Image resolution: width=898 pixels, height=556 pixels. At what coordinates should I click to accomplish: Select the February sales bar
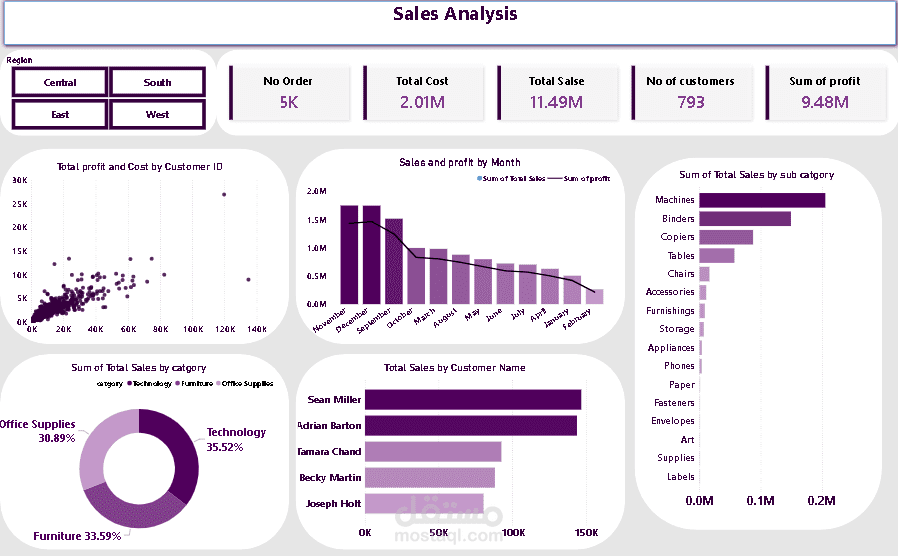click(x=594, y=296)
